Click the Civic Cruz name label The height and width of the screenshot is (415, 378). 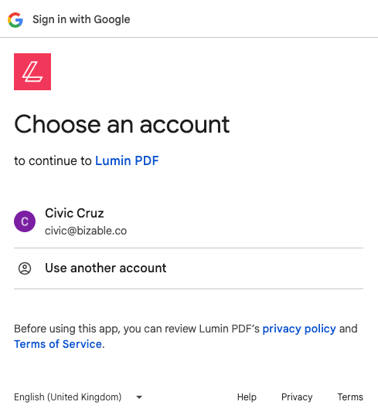coord(74,213)
